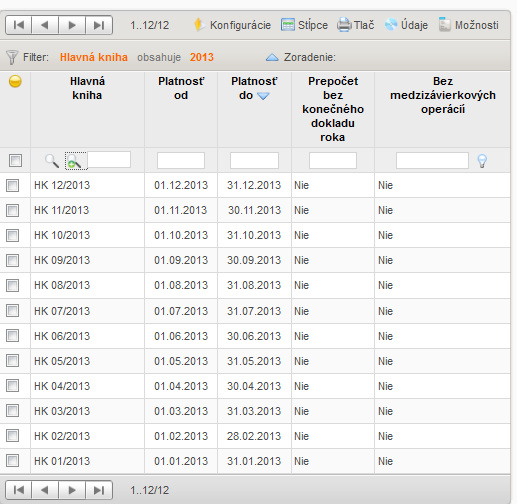
Task: Open the Stĺpce columns settings
Action: (304, 25)
